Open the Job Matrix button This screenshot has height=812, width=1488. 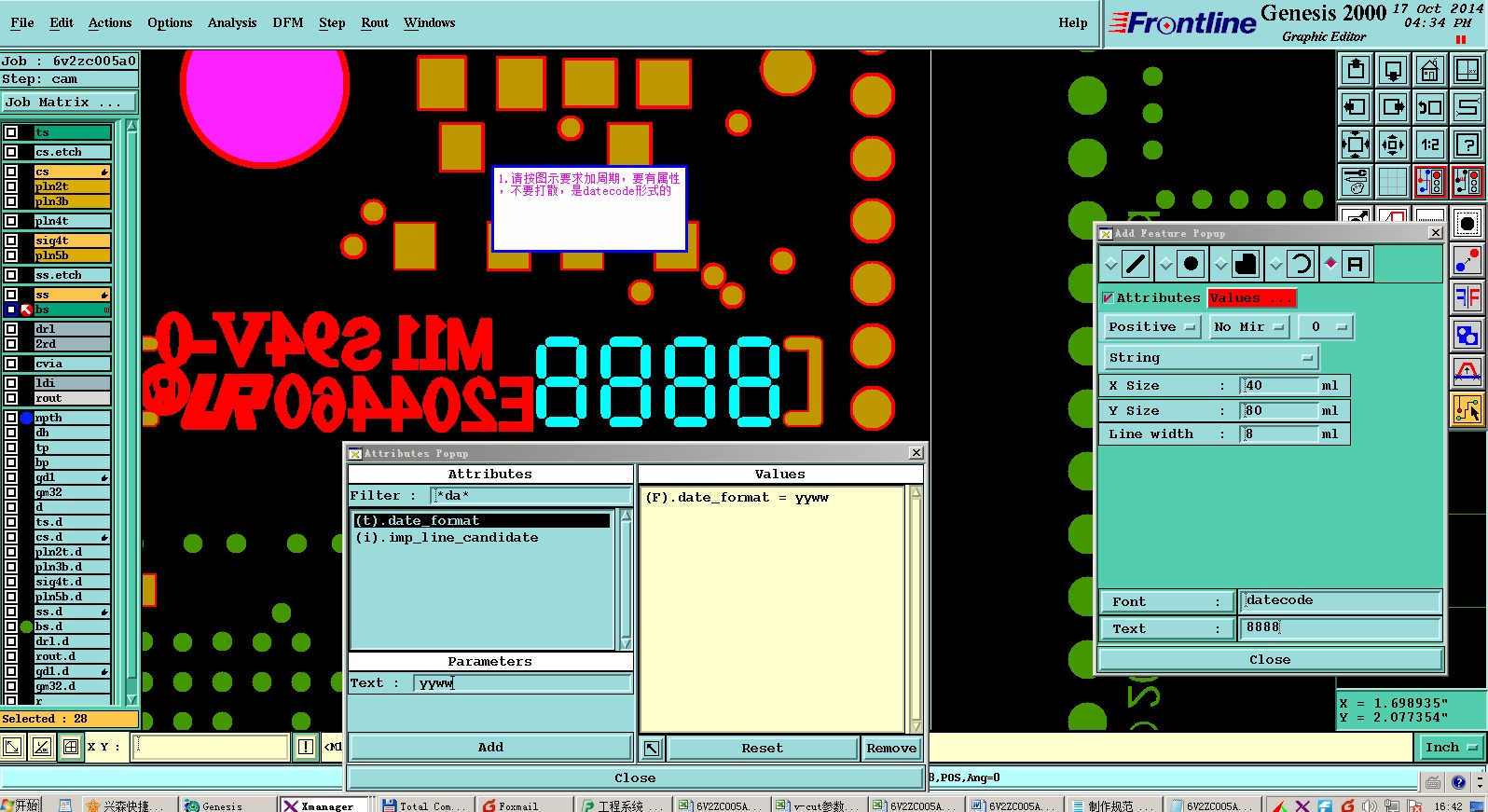[x=69, y=103]
